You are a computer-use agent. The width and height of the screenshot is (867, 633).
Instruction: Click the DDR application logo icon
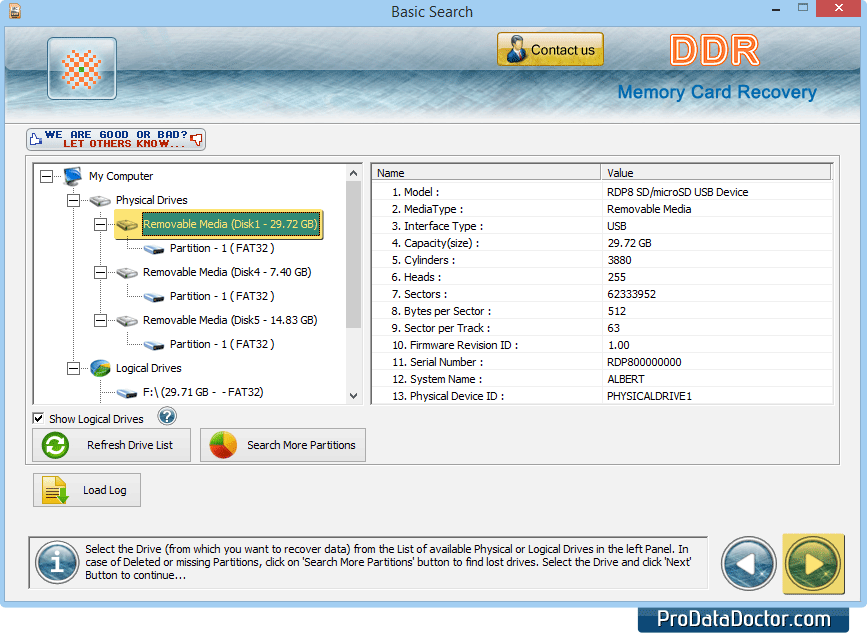pos(82,69)
